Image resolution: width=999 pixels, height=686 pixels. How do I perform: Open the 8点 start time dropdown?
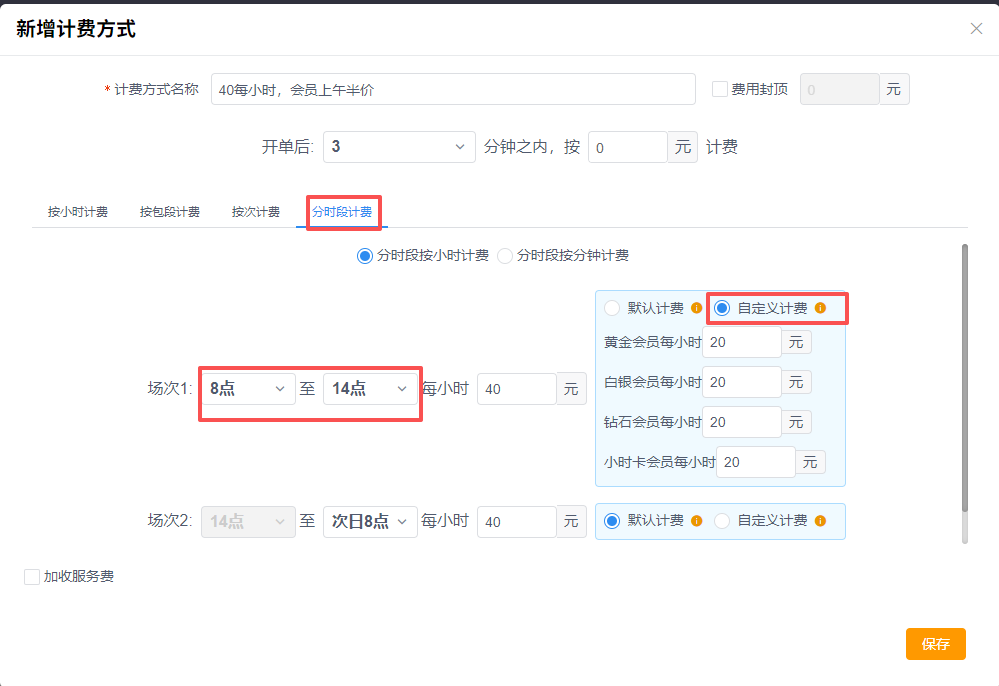(x=247, y=388)
